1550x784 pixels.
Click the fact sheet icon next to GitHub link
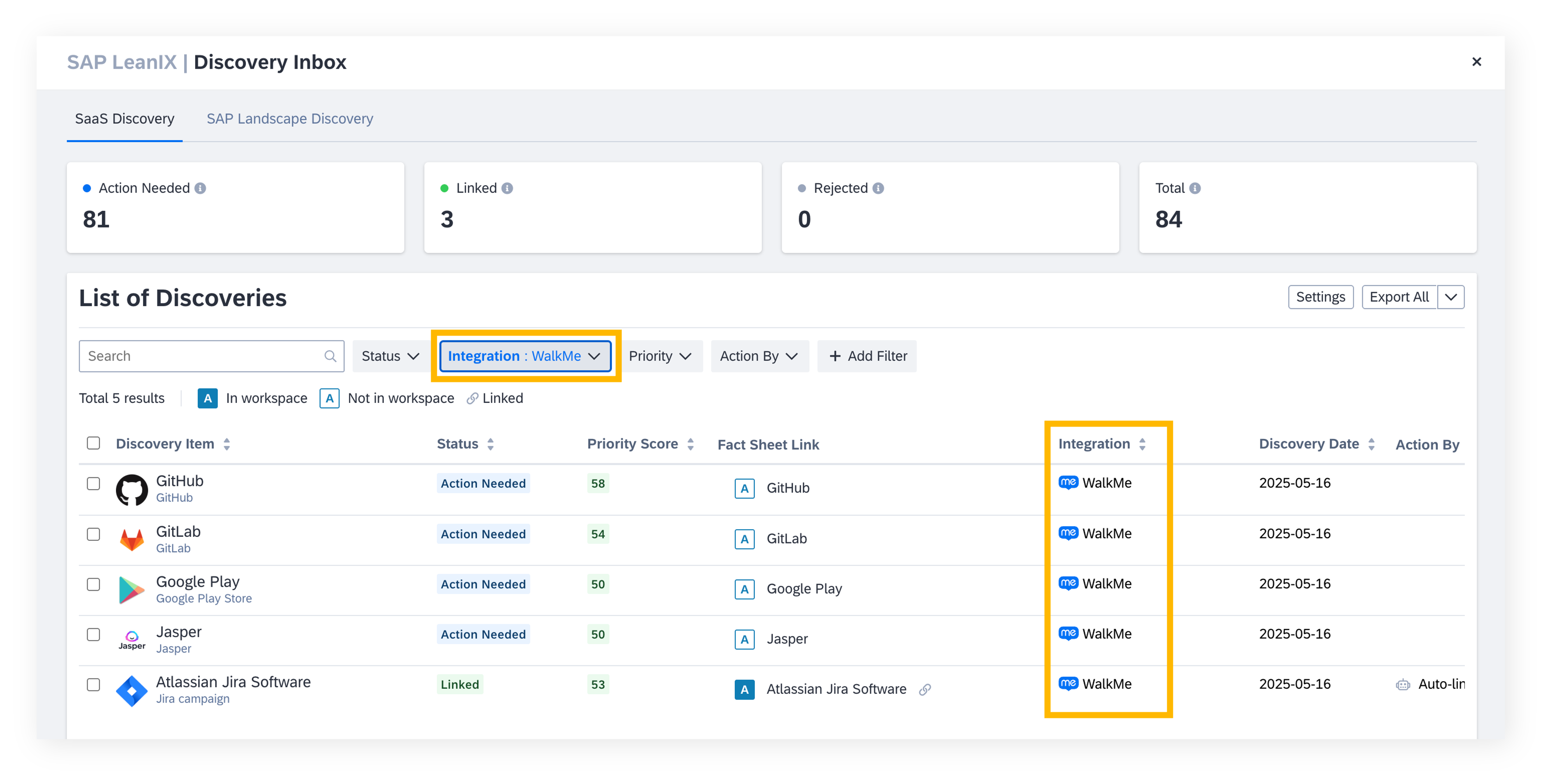tap(744, 489)
